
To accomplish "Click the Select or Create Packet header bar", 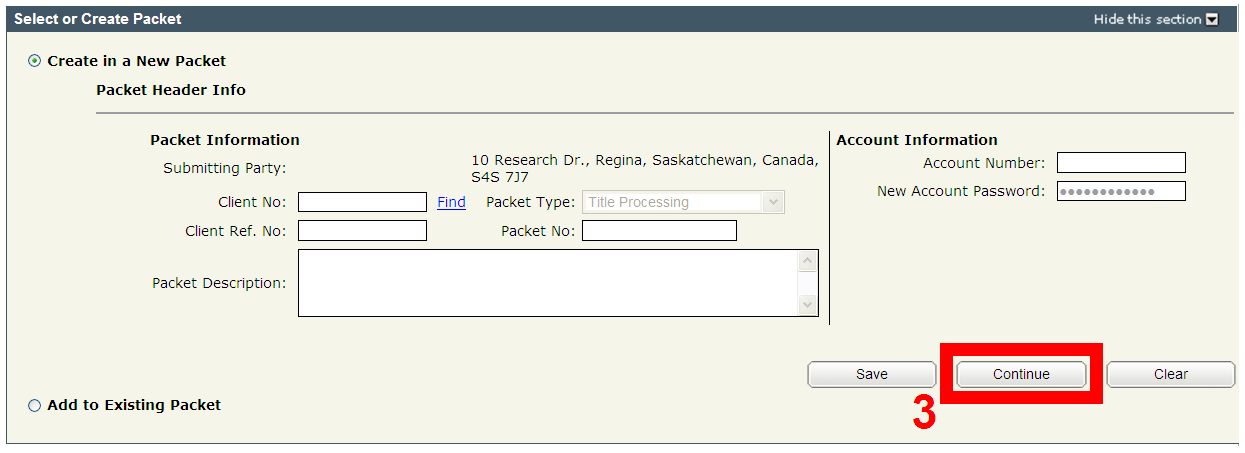I will click(x=622, y=19).
